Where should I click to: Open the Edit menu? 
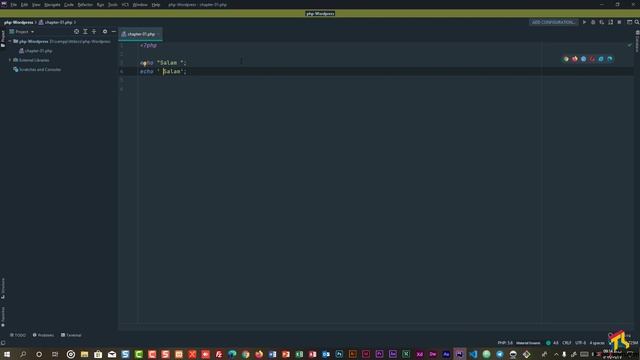24,4
